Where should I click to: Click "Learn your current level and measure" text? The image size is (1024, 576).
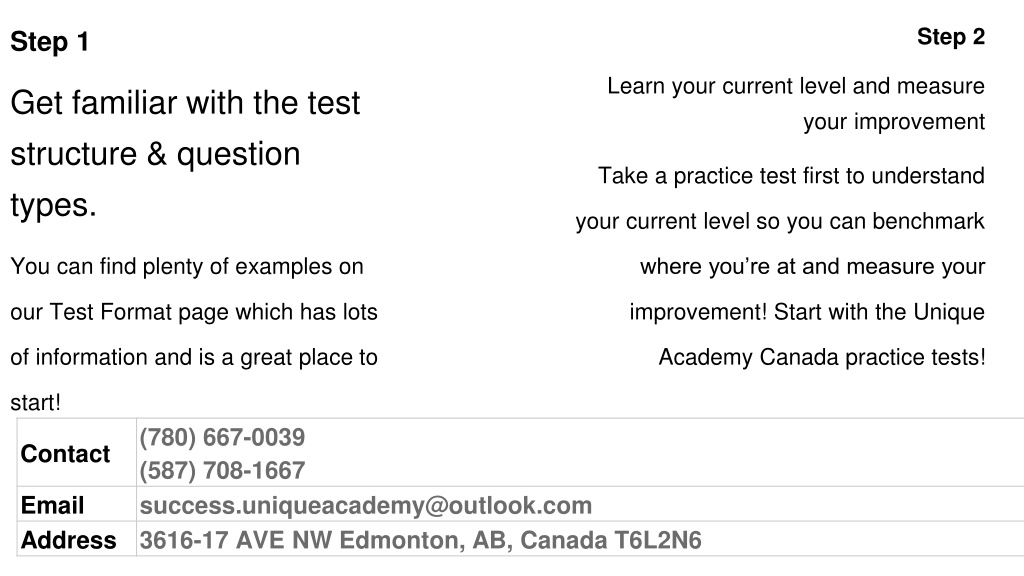pyautogui.click(x=795, y=86)
